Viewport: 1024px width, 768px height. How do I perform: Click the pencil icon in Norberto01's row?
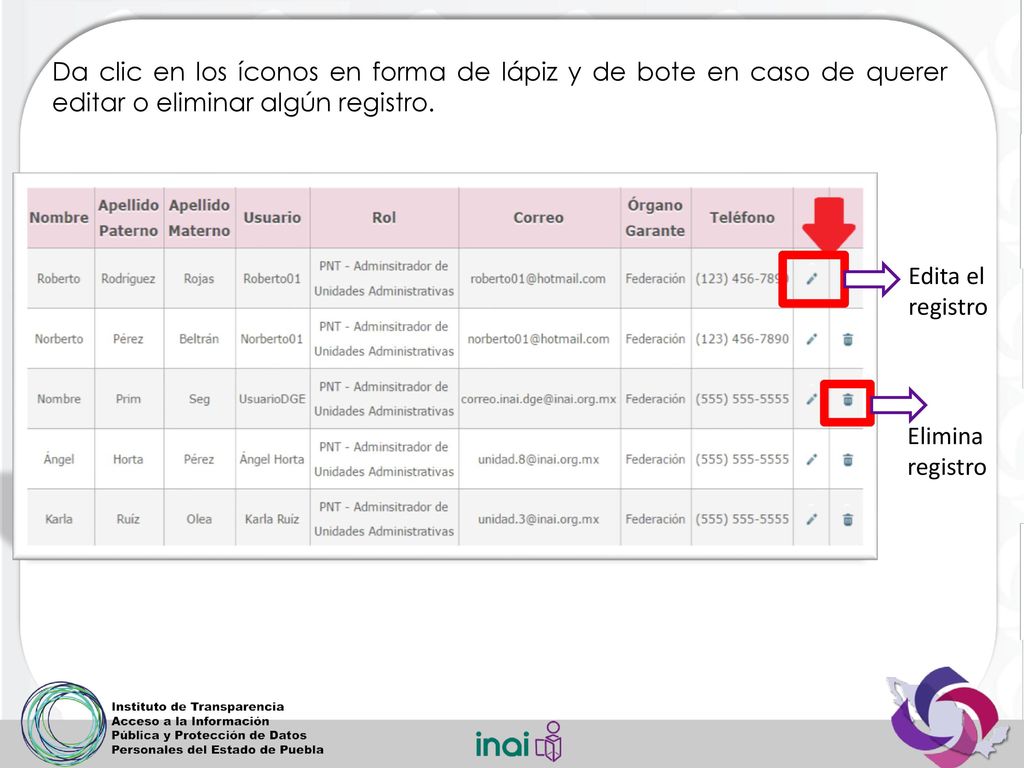point(811,339)
